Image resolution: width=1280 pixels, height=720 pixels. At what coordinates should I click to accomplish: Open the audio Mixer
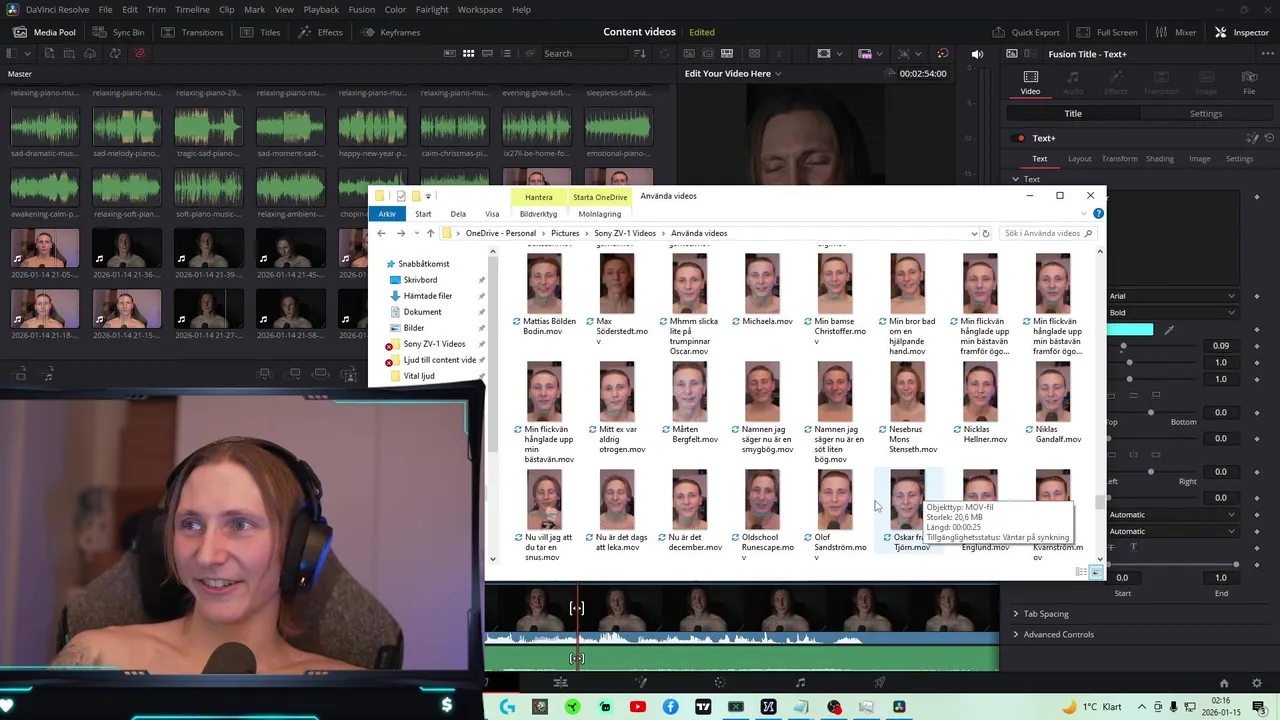pos(1175,32)
